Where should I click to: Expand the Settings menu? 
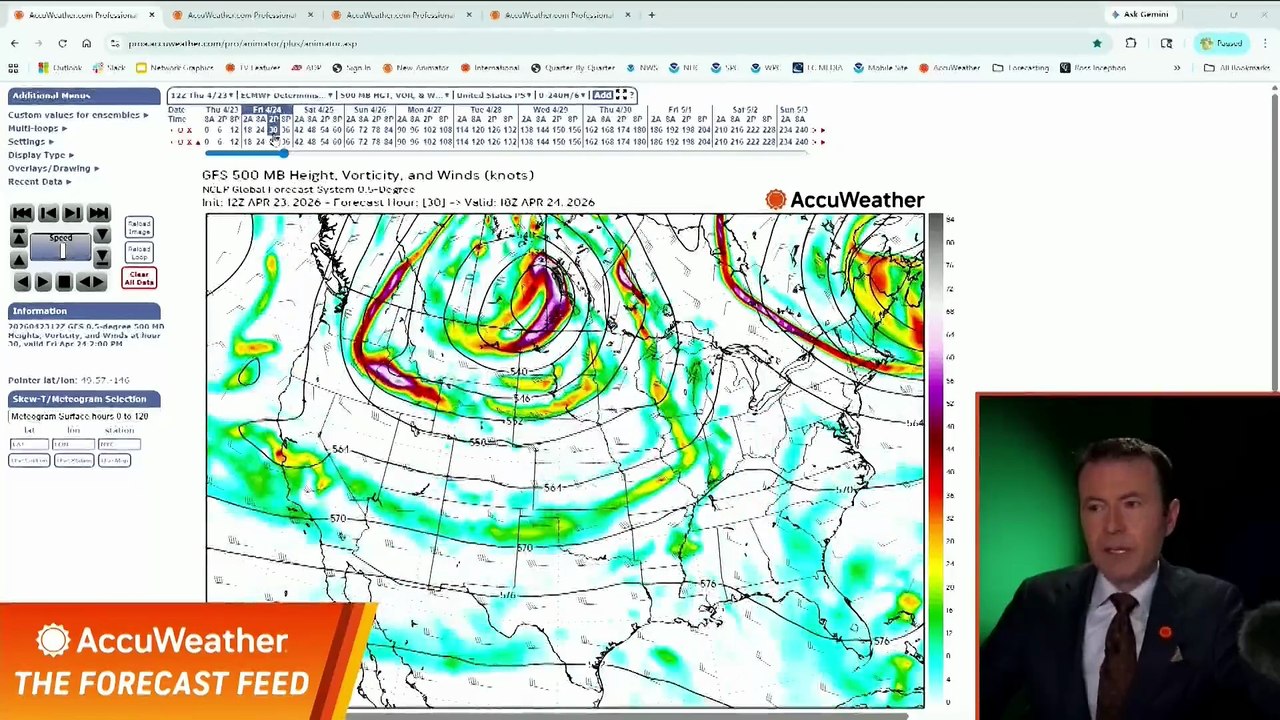31,141
